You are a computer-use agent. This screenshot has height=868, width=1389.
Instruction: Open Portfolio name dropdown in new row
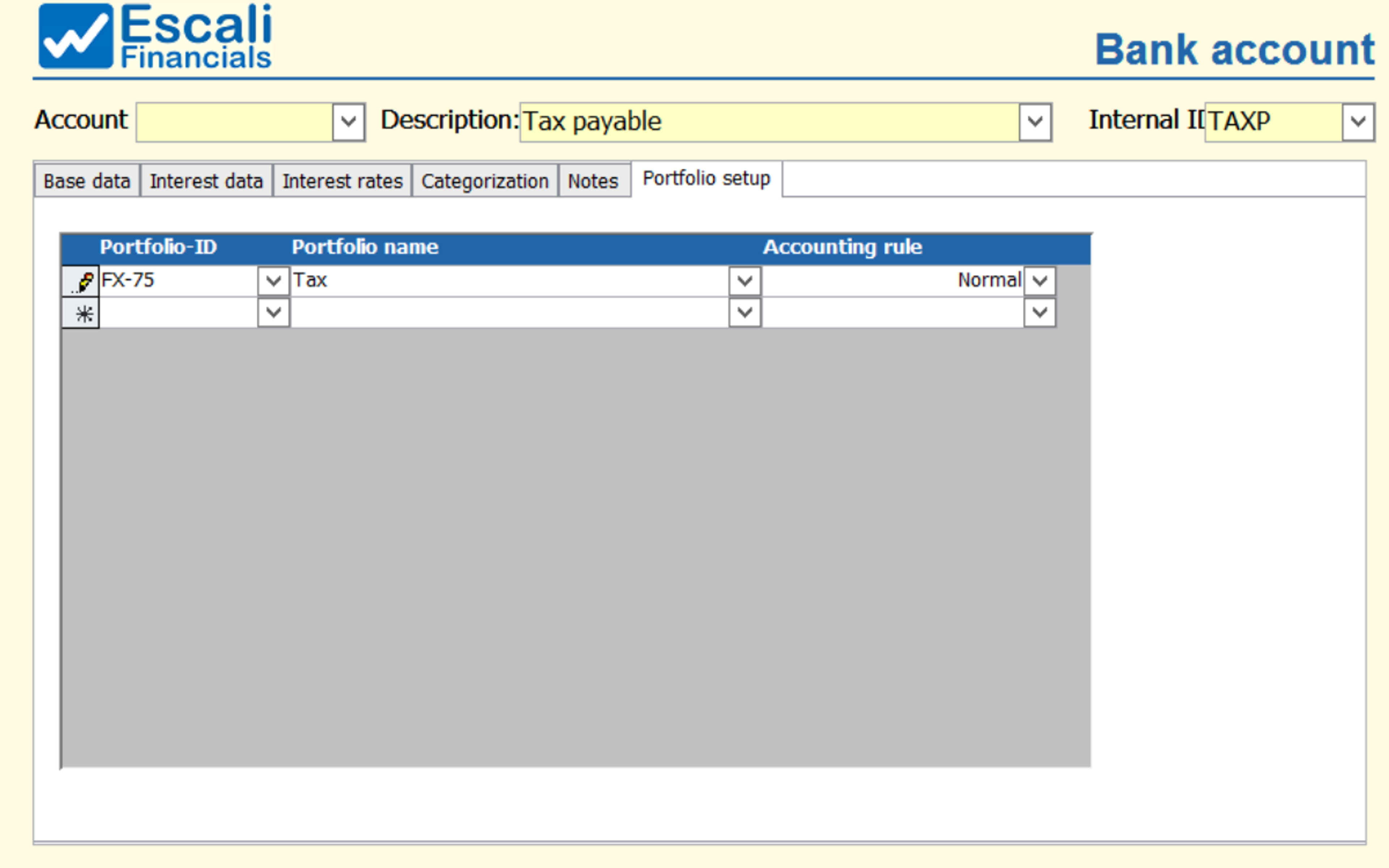(x=744, y=314)
